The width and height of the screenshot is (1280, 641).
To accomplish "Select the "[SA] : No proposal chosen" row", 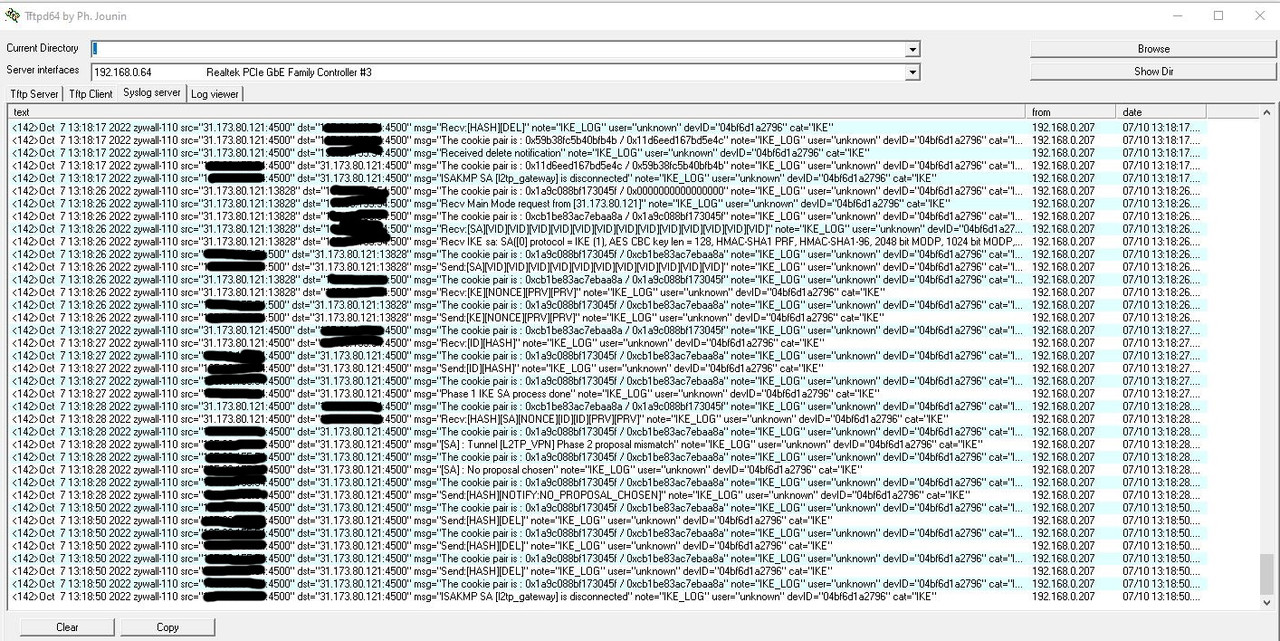I will 607,470.
